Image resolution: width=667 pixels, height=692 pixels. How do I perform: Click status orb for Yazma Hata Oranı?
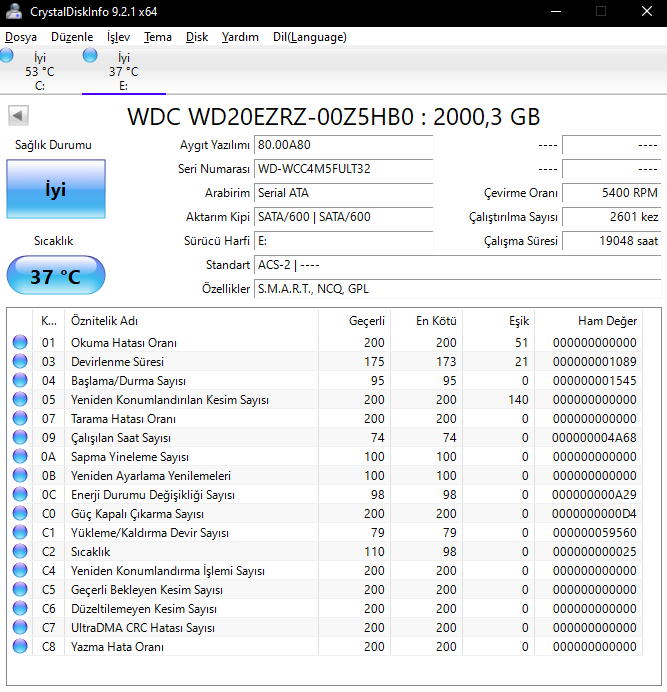[x=20, y=646]
